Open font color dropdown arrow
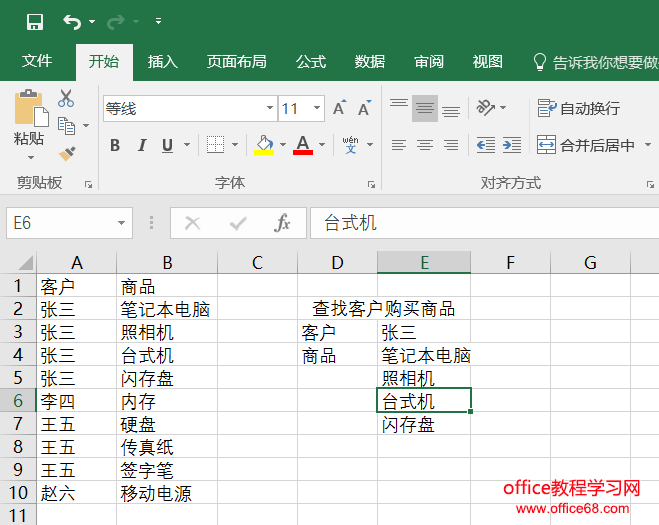Image resolution: width=659 pixels, height=525 pixels. [x=322, y=145]
